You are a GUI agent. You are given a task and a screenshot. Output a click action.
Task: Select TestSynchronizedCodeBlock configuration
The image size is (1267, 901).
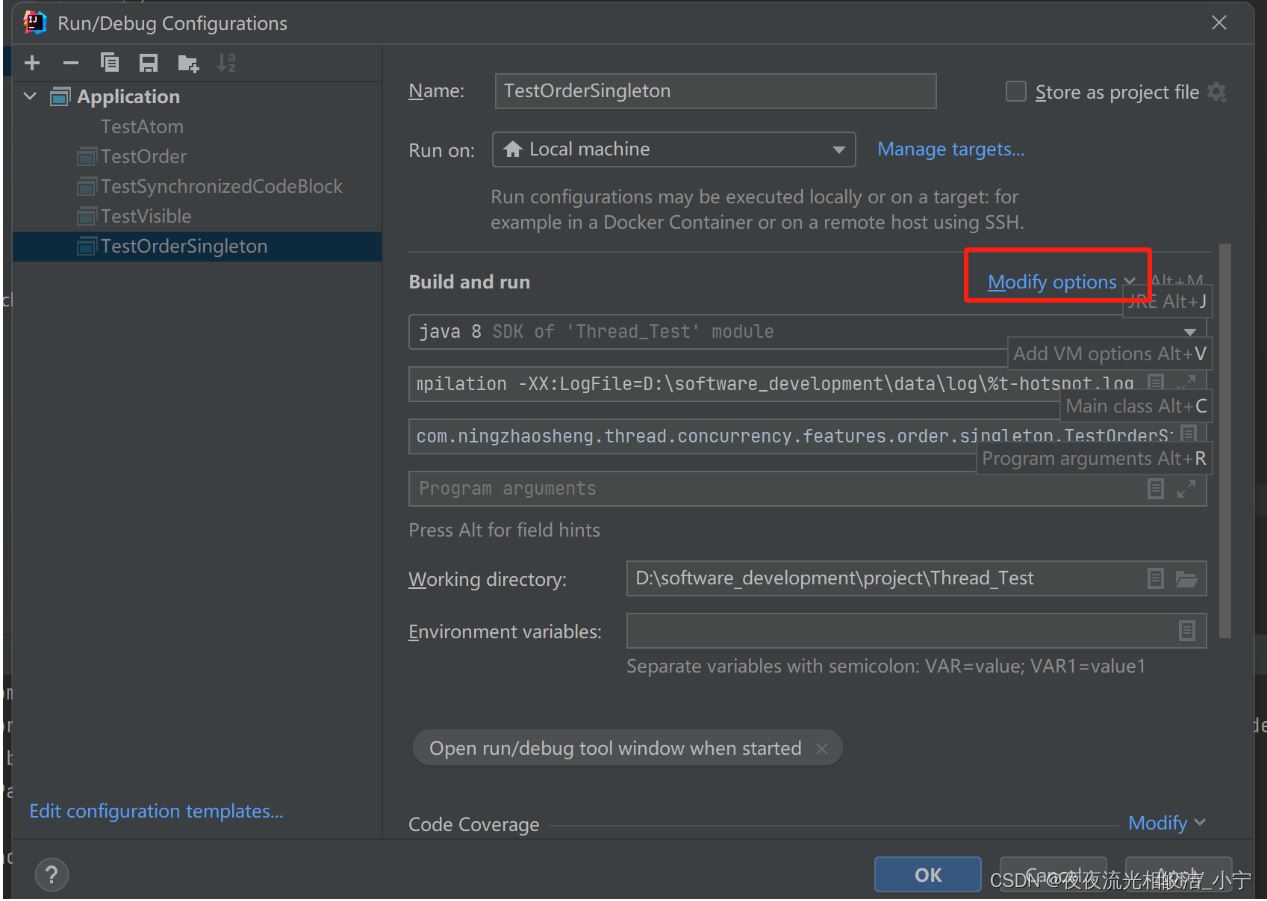click(x=221, y=186)
